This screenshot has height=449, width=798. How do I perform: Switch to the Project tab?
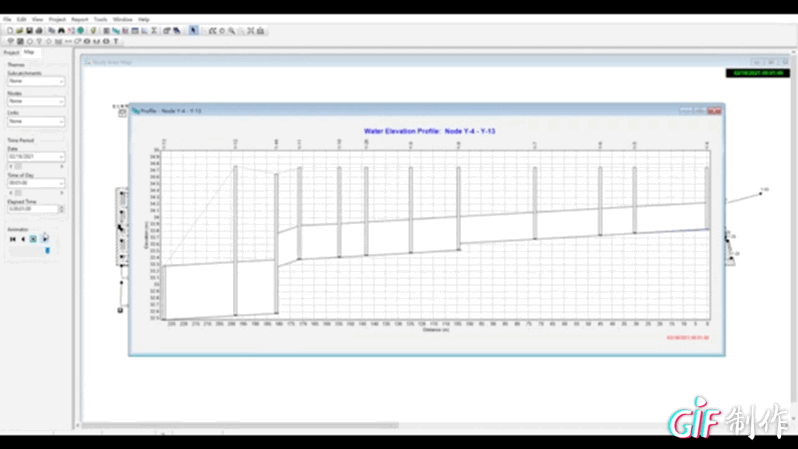(x=11, y=52)
